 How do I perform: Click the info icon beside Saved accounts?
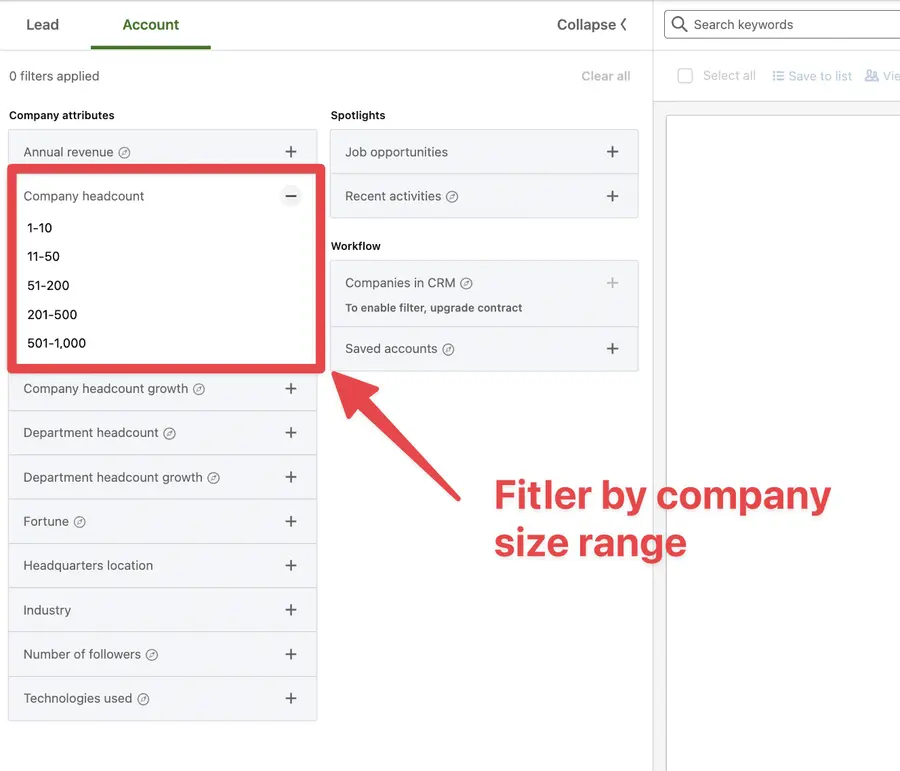tap(448, 349)
